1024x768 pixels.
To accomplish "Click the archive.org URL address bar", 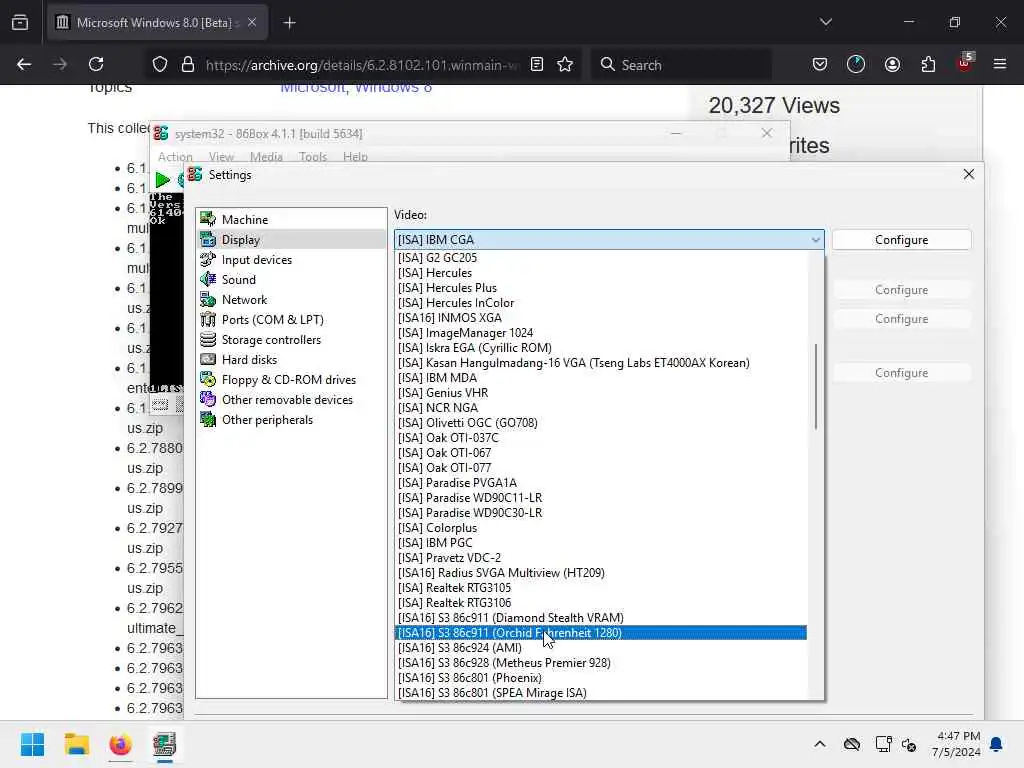I will click(362, 65).
